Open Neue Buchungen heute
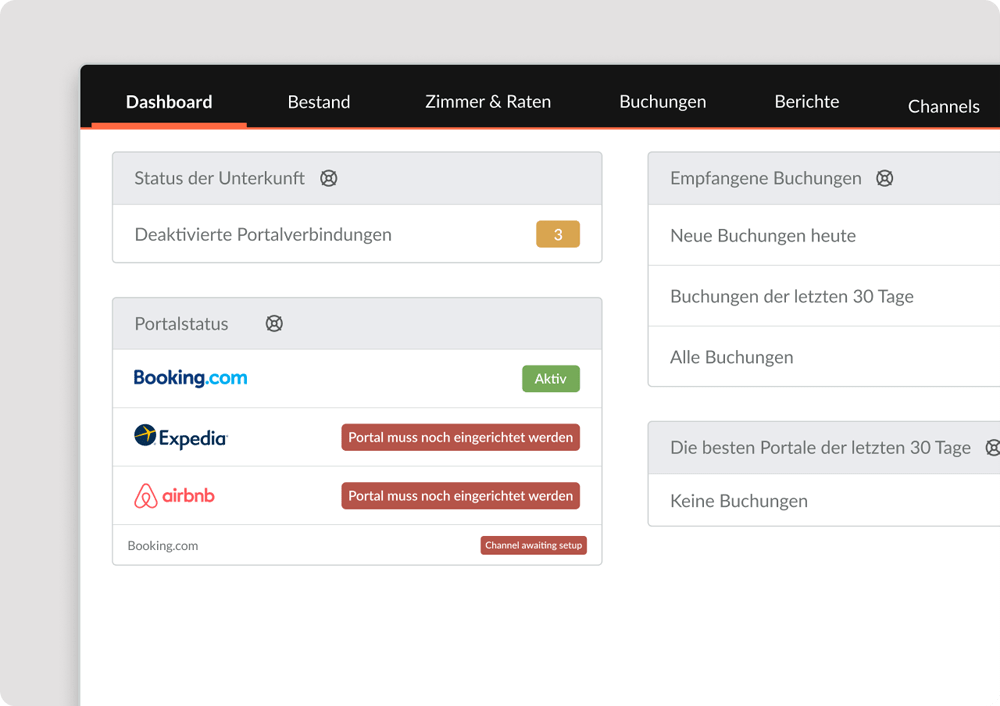Screen dimensions: 1000x706 tap(763, 236)
